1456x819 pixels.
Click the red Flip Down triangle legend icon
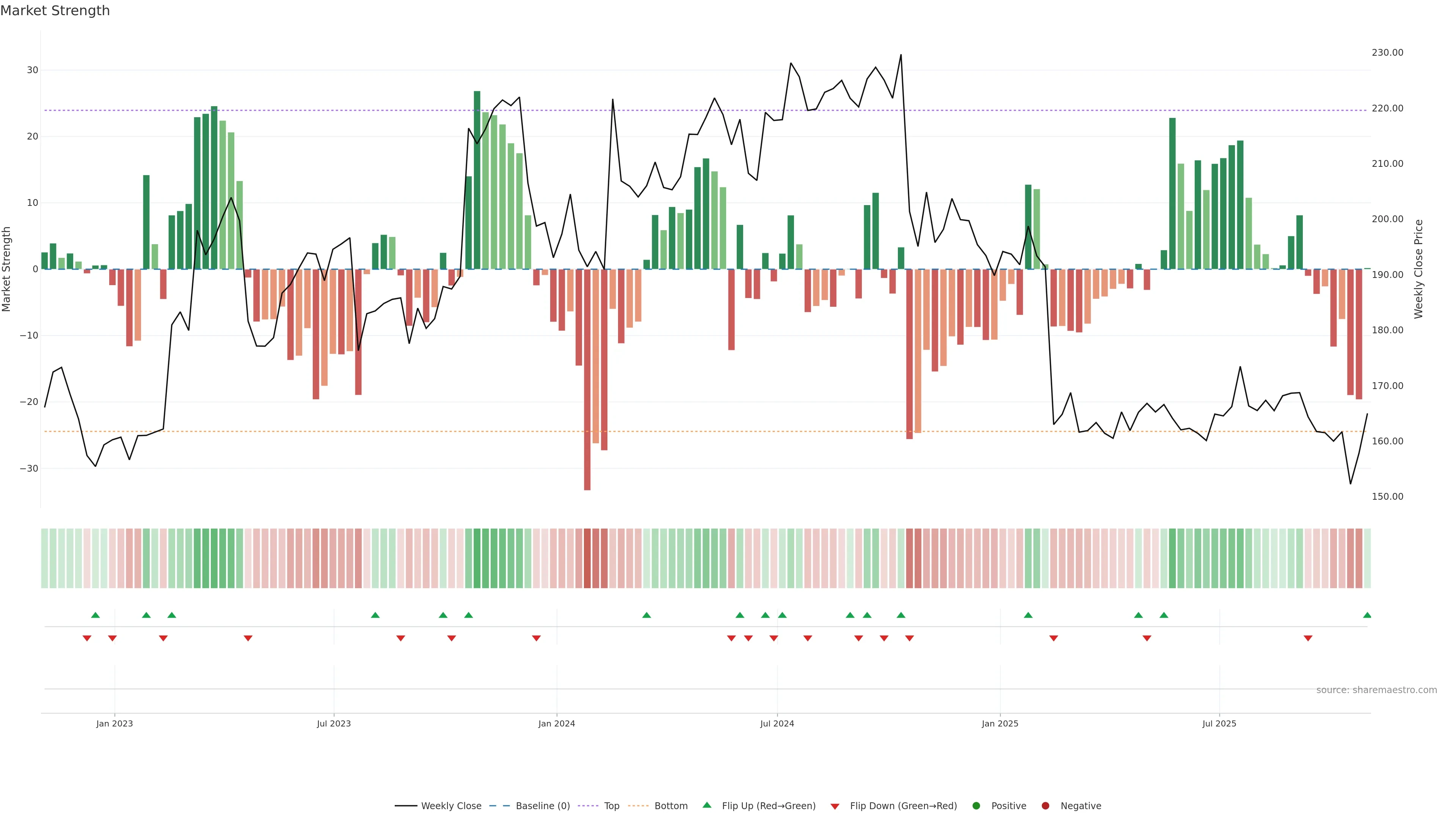835,806
